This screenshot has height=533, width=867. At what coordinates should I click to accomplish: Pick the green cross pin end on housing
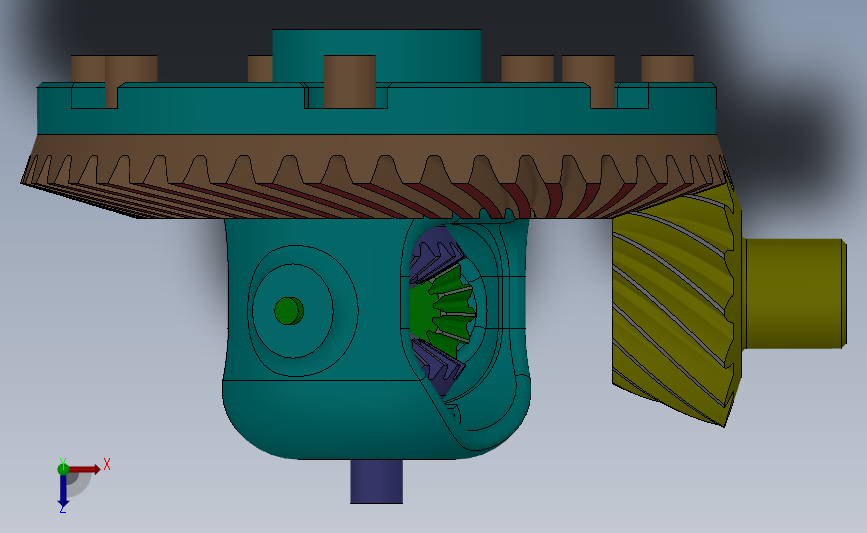289,310
